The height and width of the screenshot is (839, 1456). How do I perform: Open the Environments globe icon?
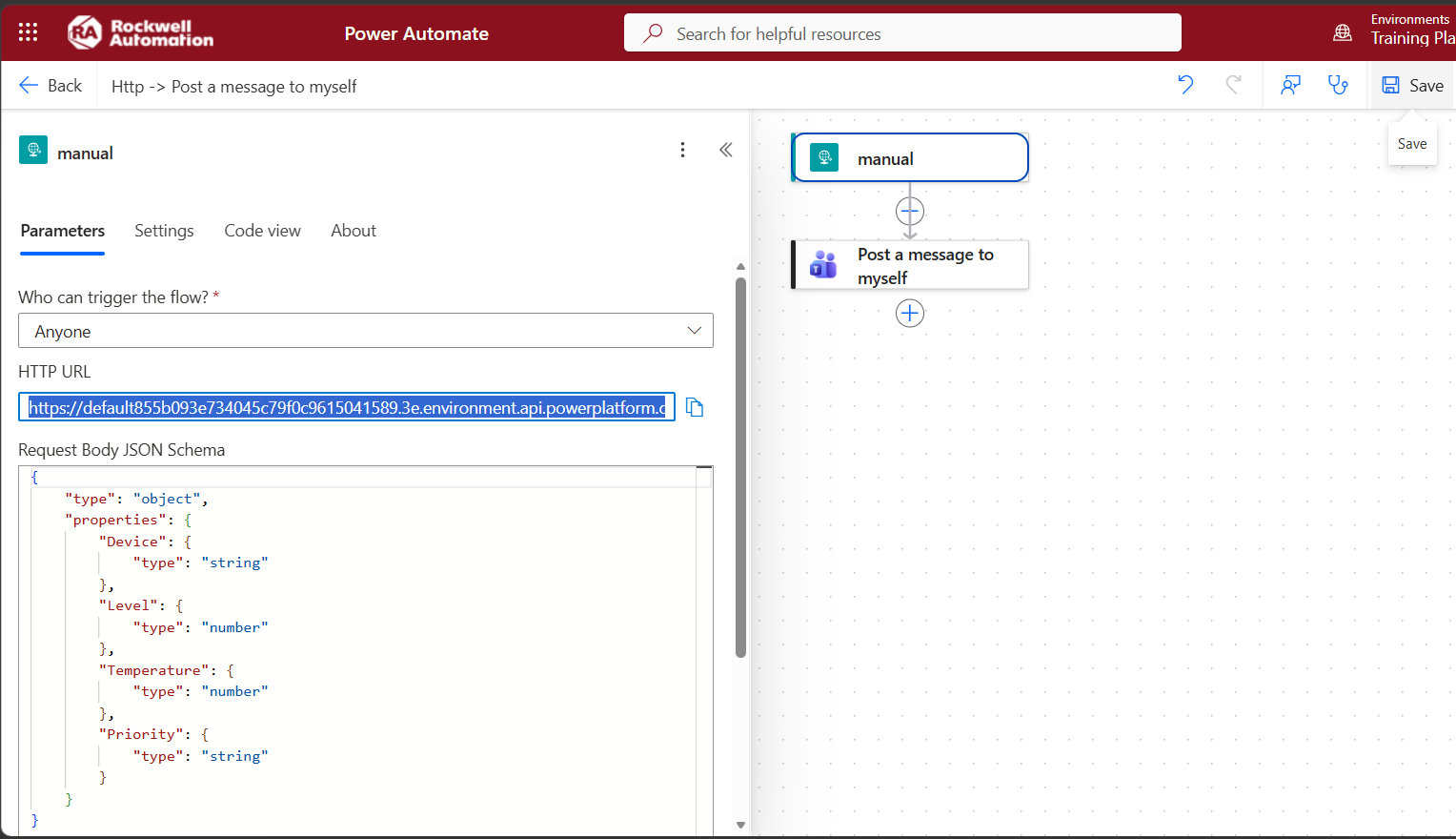[x=1343, y=32]
